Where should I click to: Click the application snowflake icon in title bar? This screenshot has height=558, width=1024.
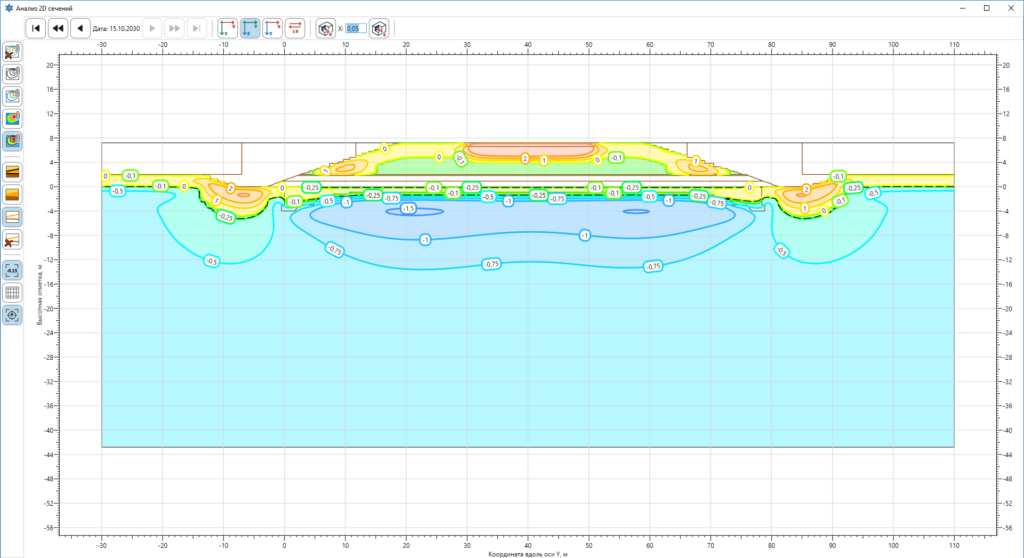pyautogui.click(x=8, y=8)
